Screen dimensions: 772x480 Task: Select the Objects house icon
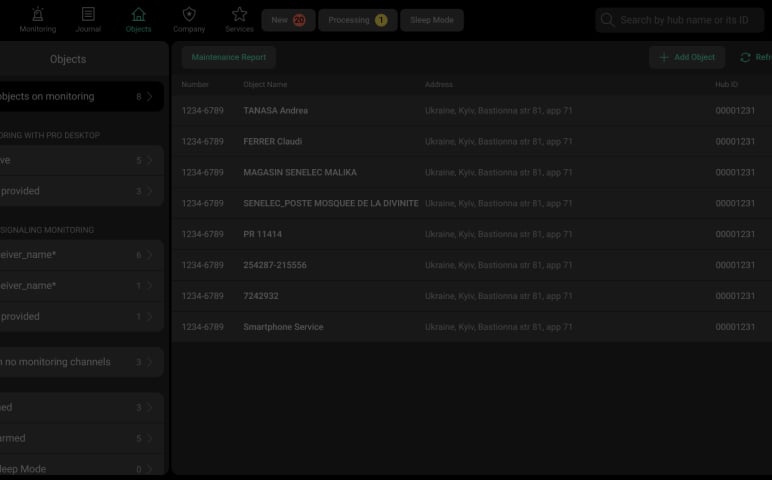[138, 14]
